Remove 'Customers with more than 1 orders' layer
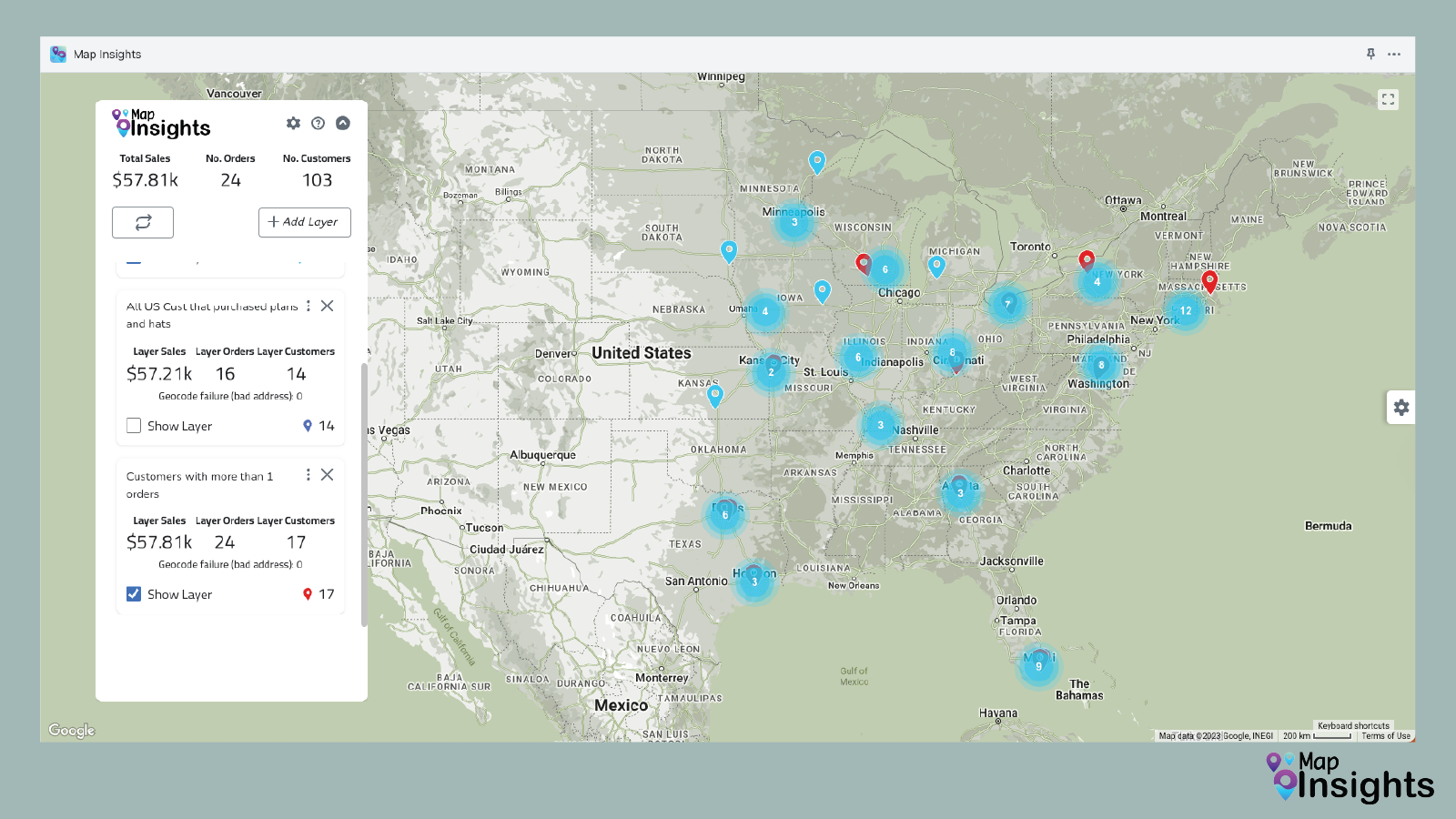Screen dimensions: 1456x819 pyautogui.click(x=328, y=475)
